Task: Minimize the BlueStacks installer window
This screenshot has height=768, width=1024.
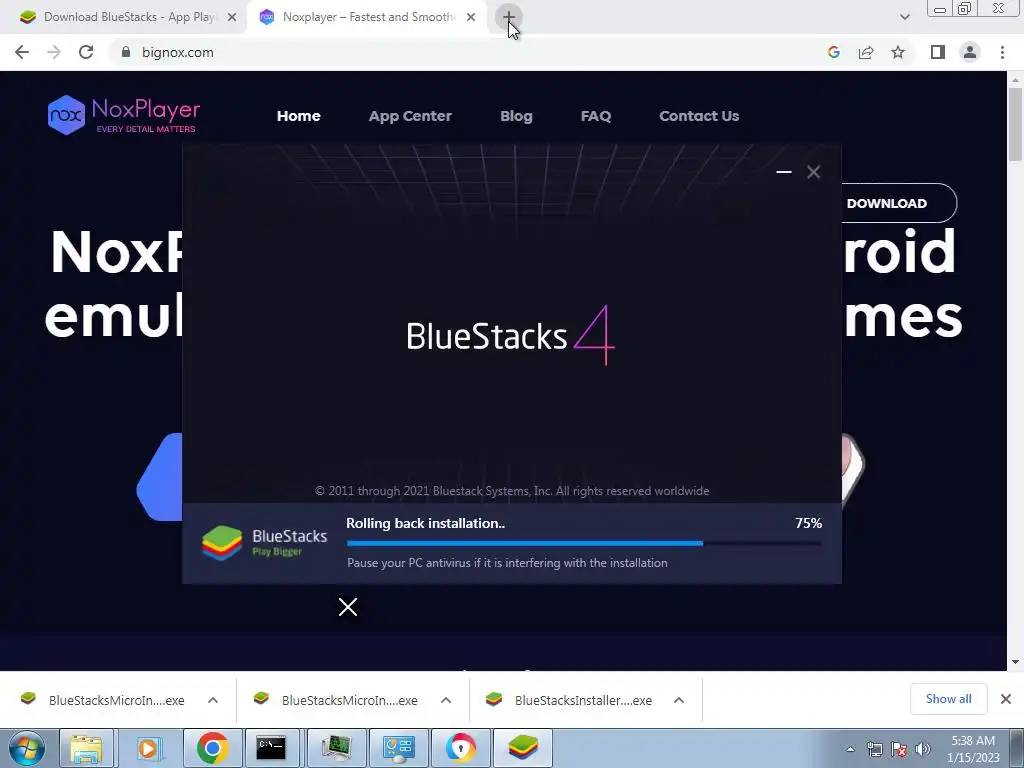Action: pos(784,172)
